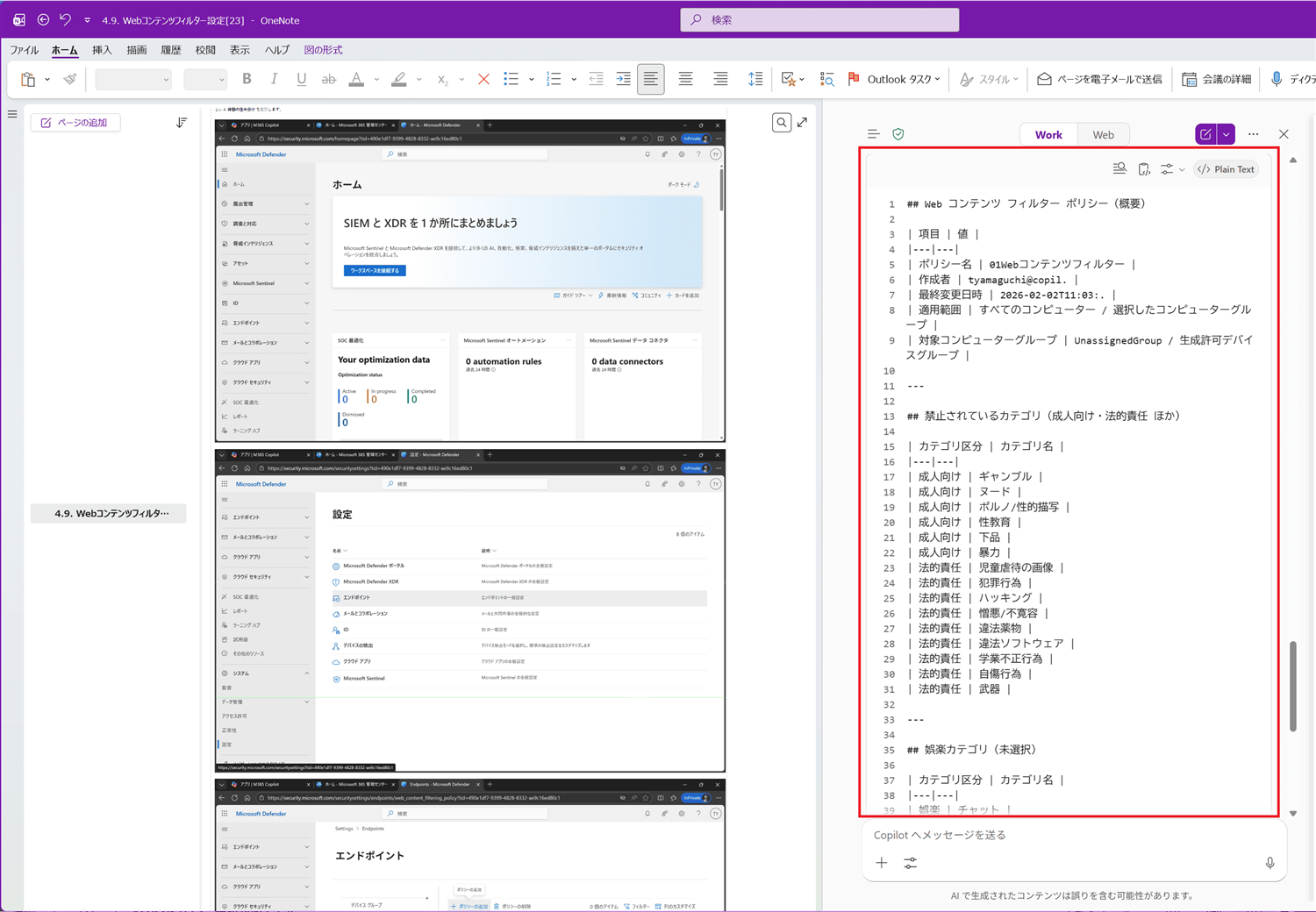Click the Find Tags icon
Screen dimensions: 1316x912
click(826, 79)
